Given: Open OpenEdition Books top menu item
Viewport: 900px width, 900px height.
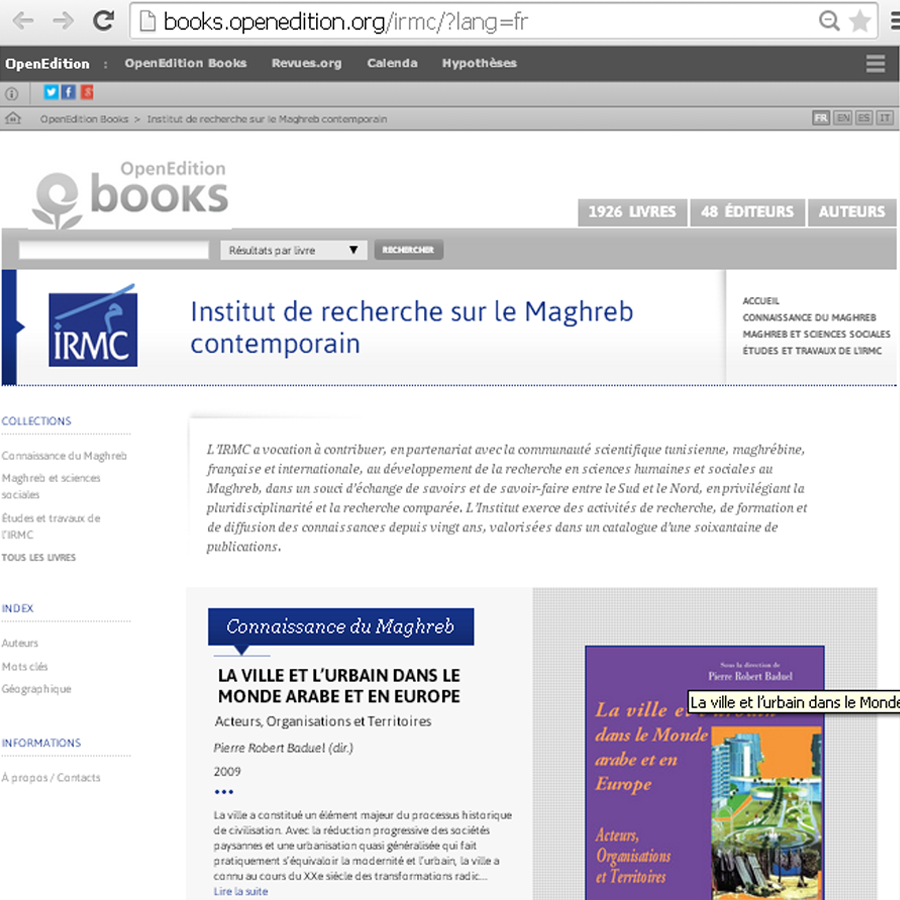Looking at the screenshot, I should coord(185,63).
